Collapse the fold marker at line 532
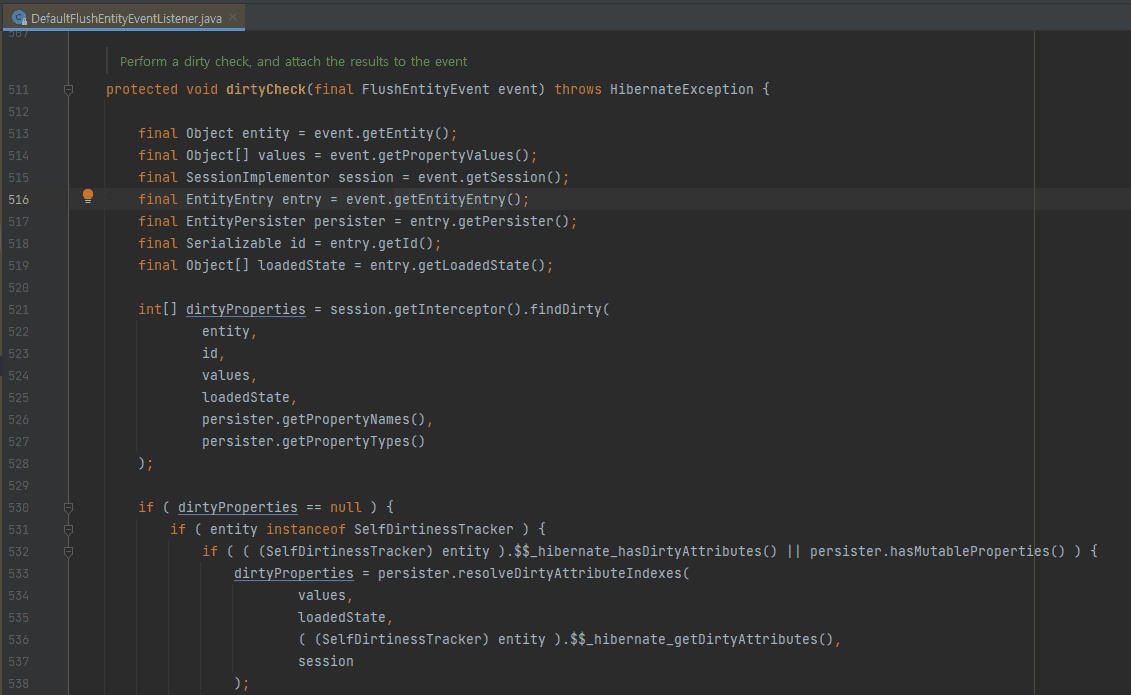Screen dimensions: 1131x695 [x=69, y=552]
